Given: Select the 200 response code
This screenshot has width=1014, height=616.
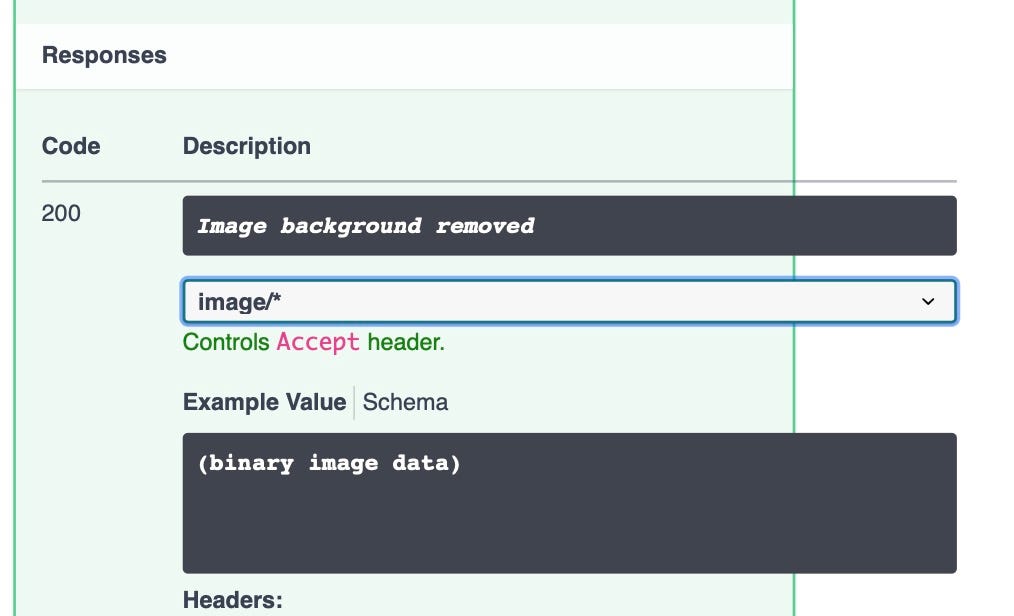Looking at the screenshot, I should (61, 213).
